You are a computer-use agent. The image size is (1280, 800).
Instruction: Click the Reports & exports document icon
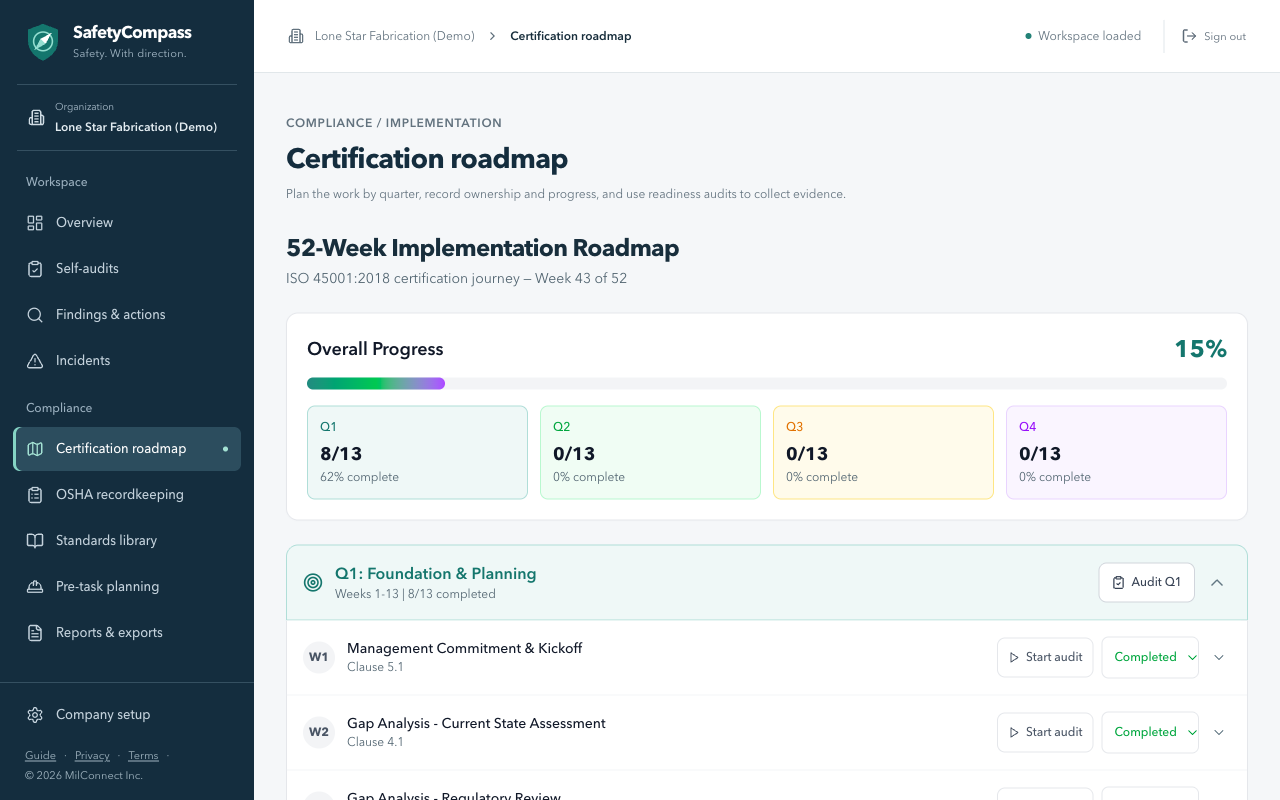35,633
